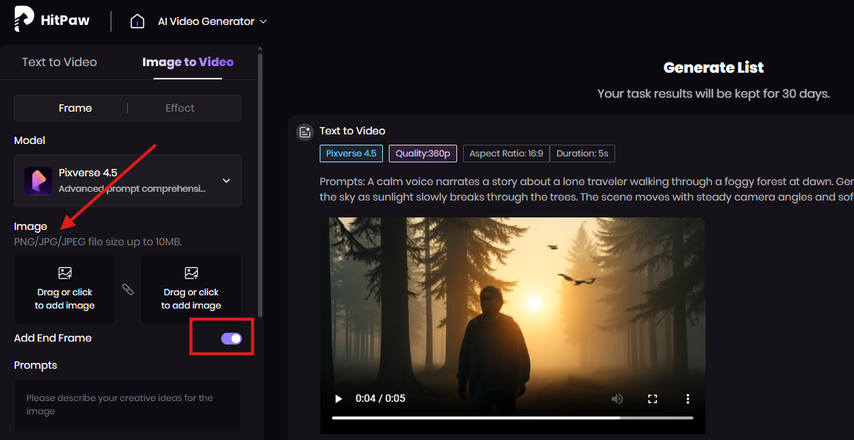Expand the Pixverse 4.5 model selector
Screen dimensions: 854x440
(x=128, y=181)
